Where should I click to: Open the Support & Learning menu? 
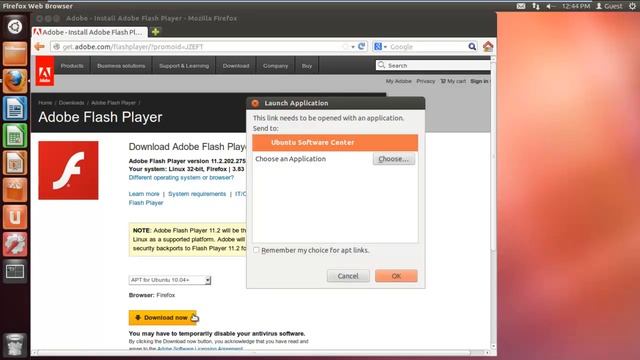tap(184, 66)
